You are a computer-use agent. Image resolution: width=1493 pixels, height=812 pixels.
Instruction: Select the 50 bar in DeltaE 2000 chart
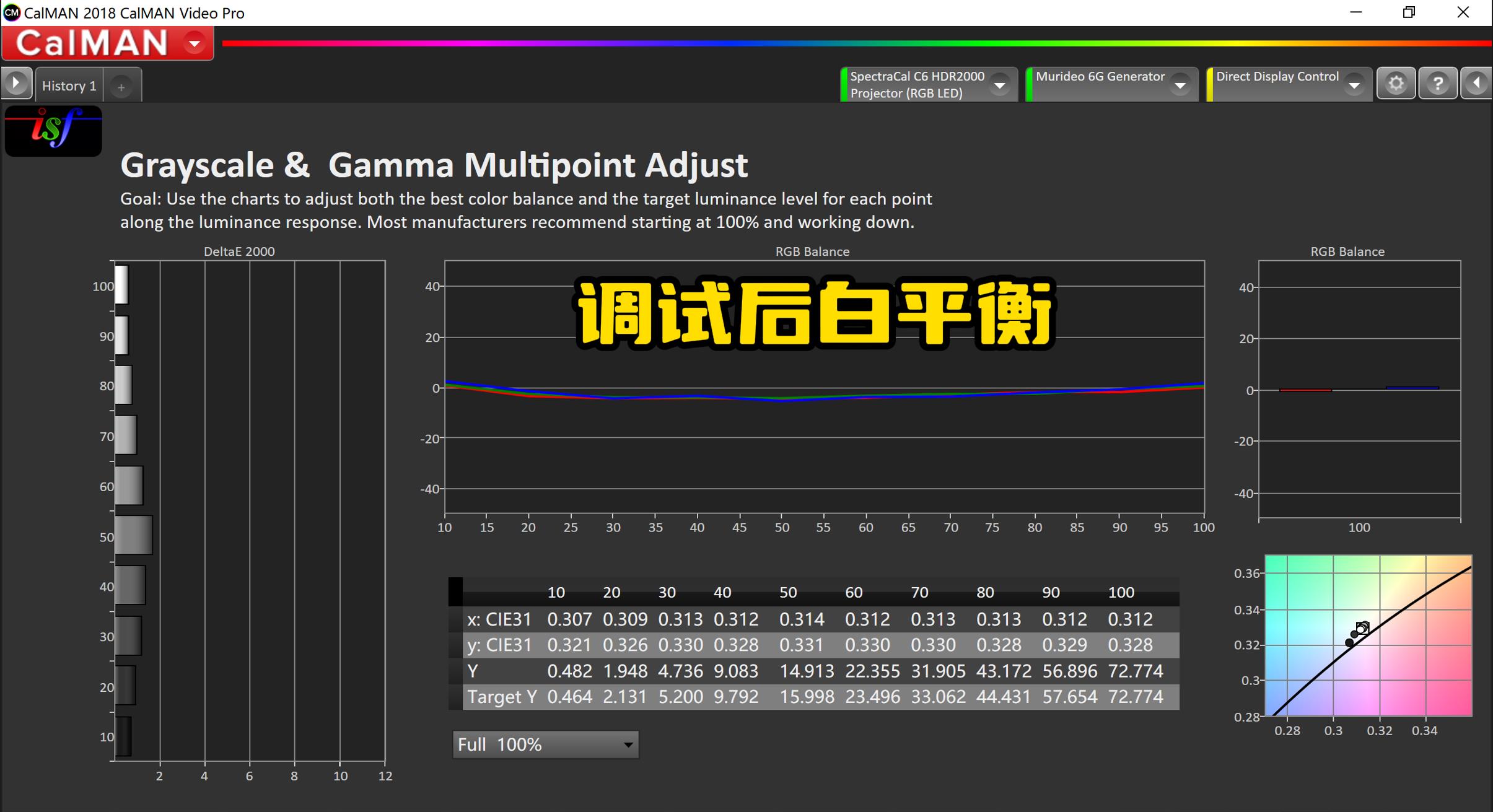click(x=133, y=535)
